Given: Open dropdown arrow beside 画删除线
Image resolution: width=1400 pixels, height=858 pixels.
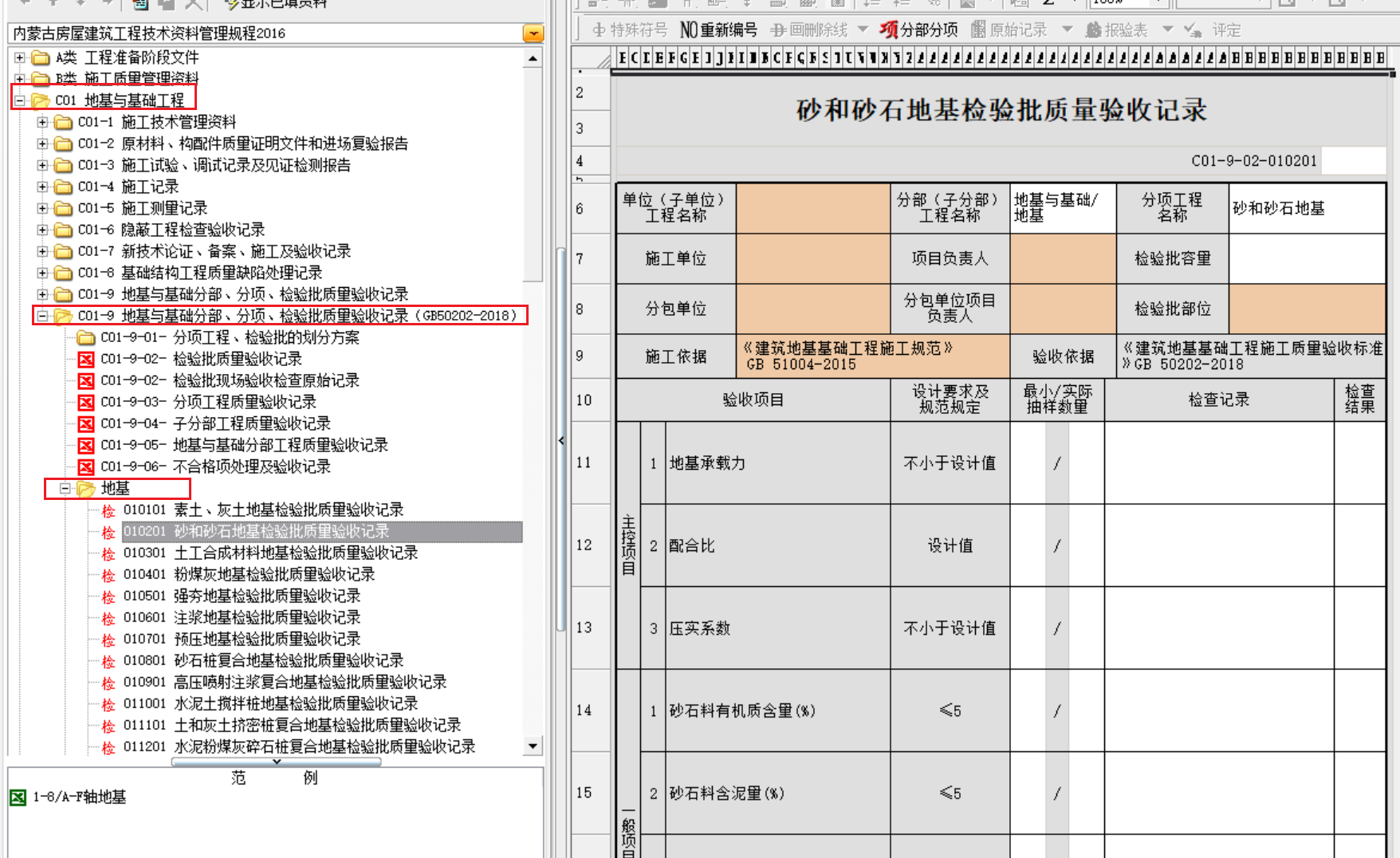Looking at the screenshot, I should point(863,30).
